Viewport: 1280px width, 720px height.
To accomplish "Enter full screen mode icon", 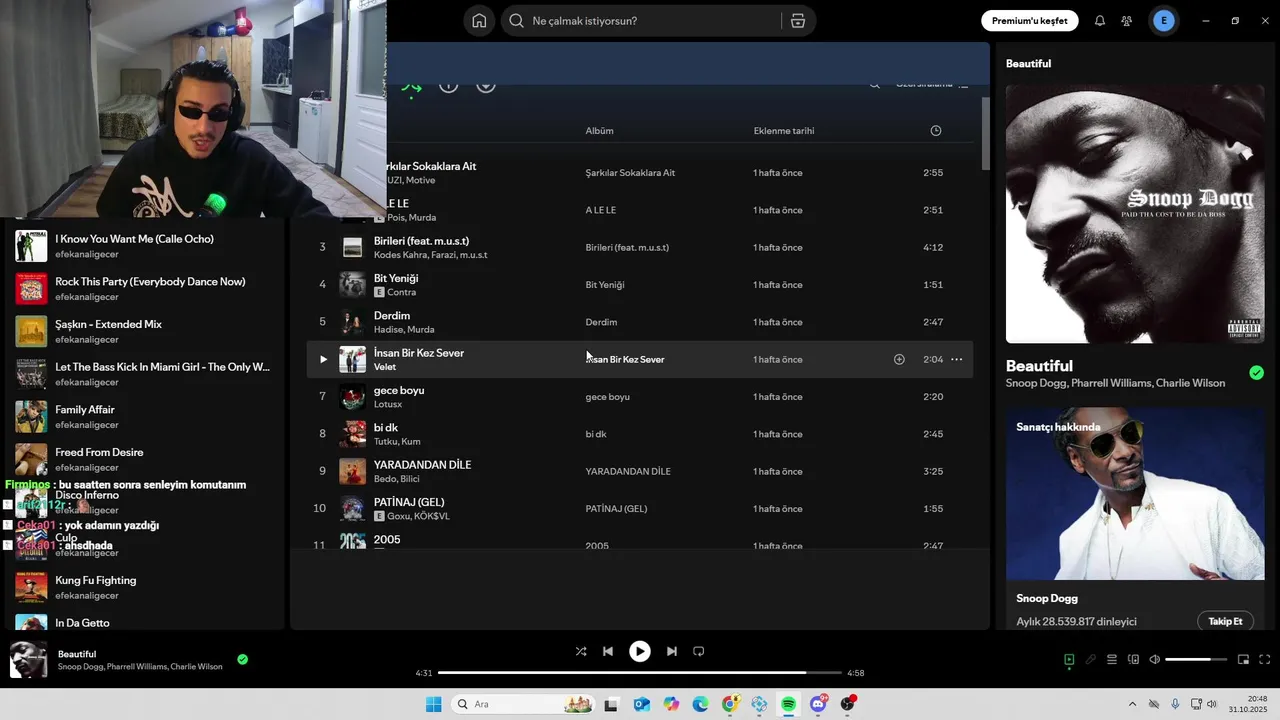I will [x=1265, y=659].
